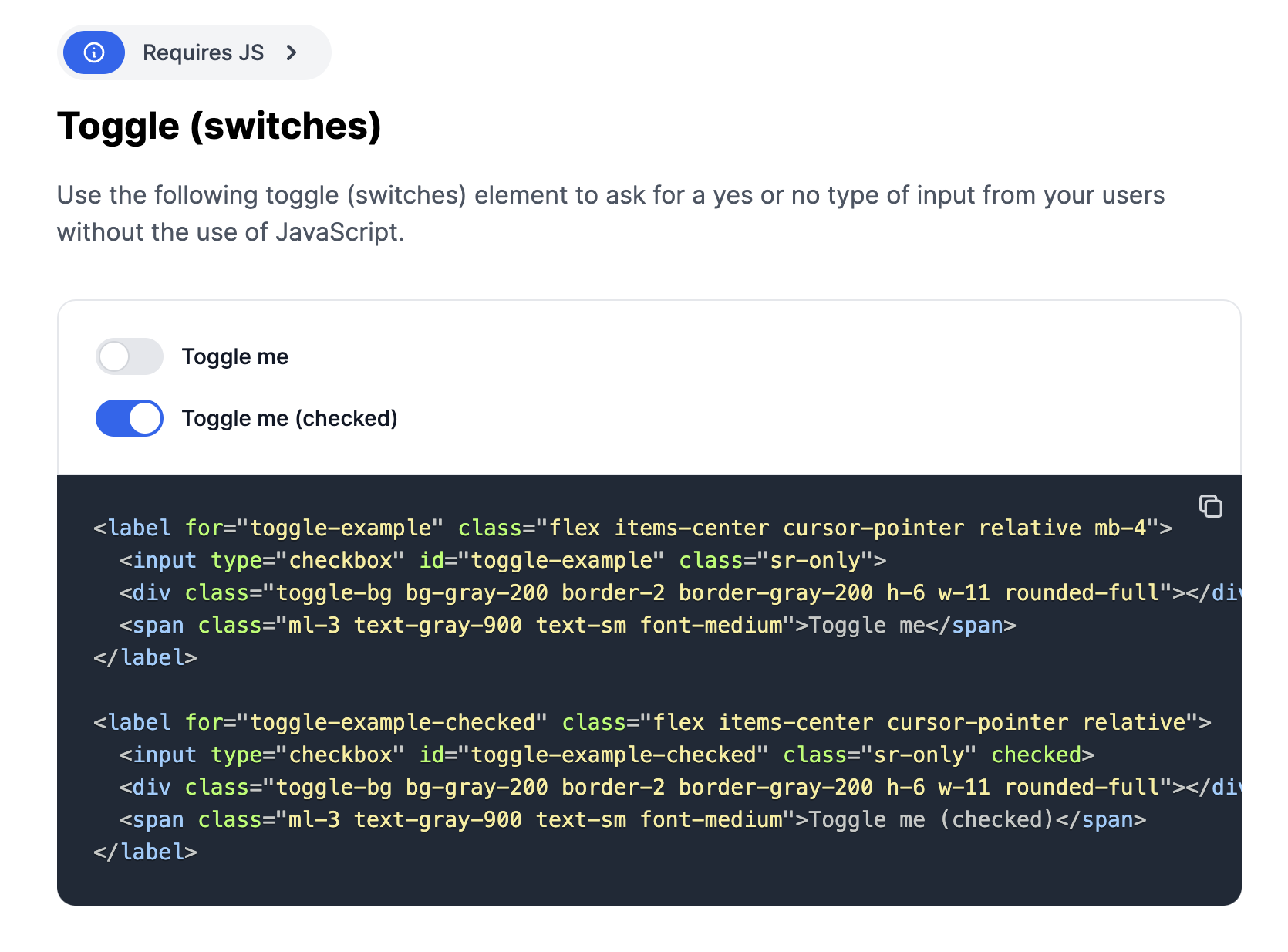
Task: Click the 'Requires JS' badge label
Action: tap(204, 52)
